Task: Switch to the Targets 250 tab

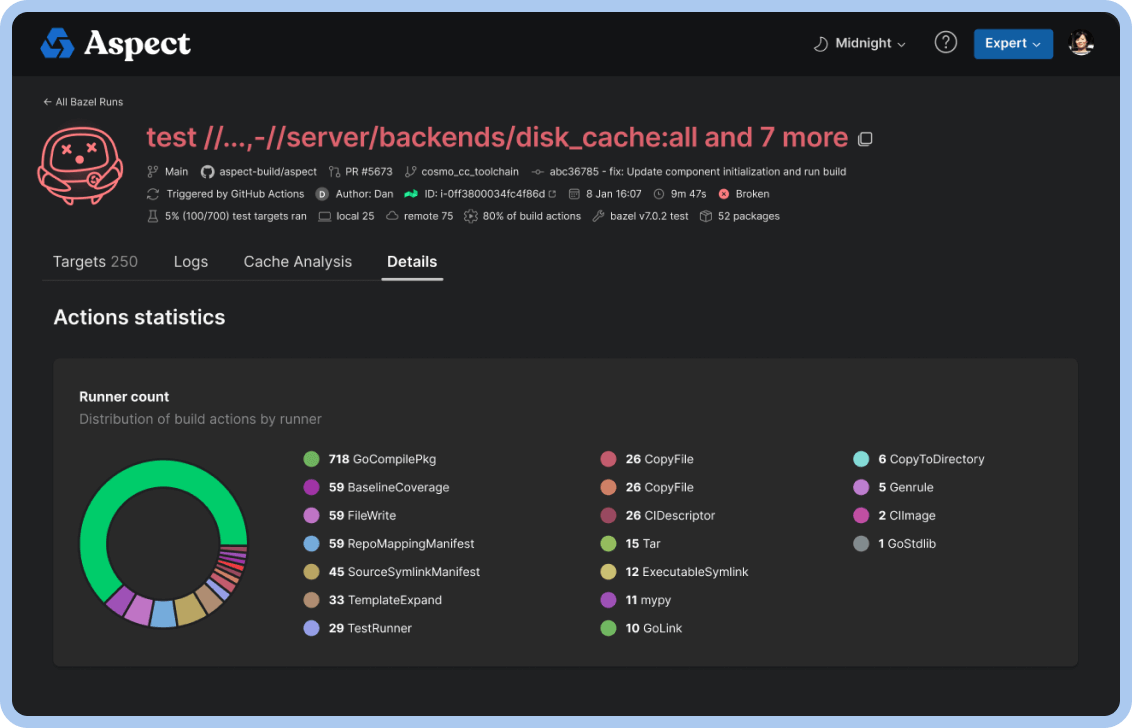Action: point(95,262)
